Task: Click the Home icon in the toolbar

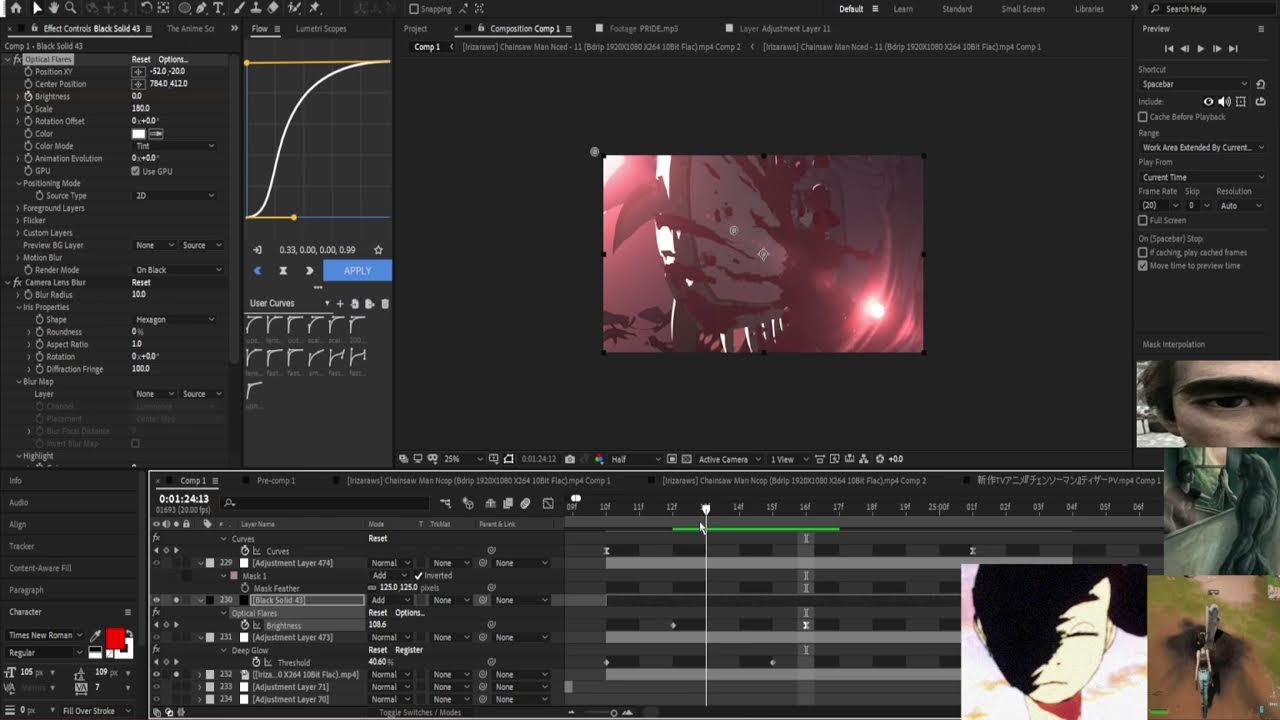Action: coord(15,8)
